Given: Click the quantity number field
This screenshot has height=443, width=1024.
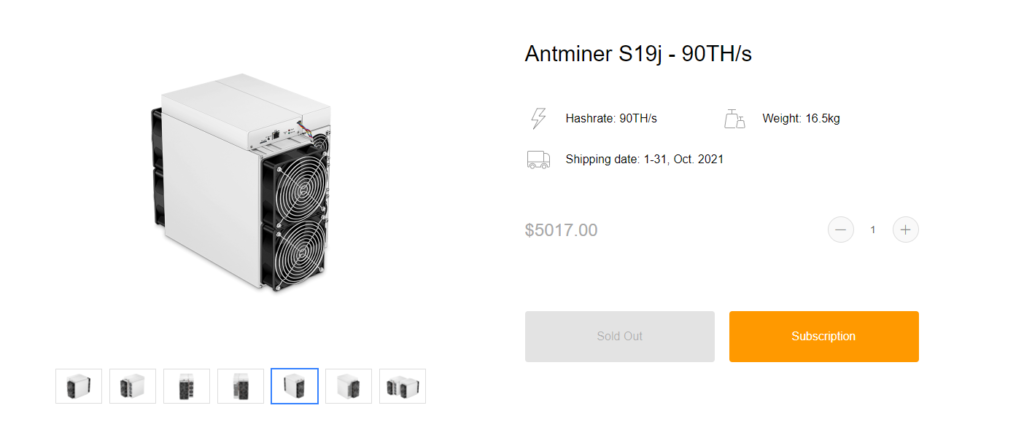Looking at the screenshot, I should point(873,230).
